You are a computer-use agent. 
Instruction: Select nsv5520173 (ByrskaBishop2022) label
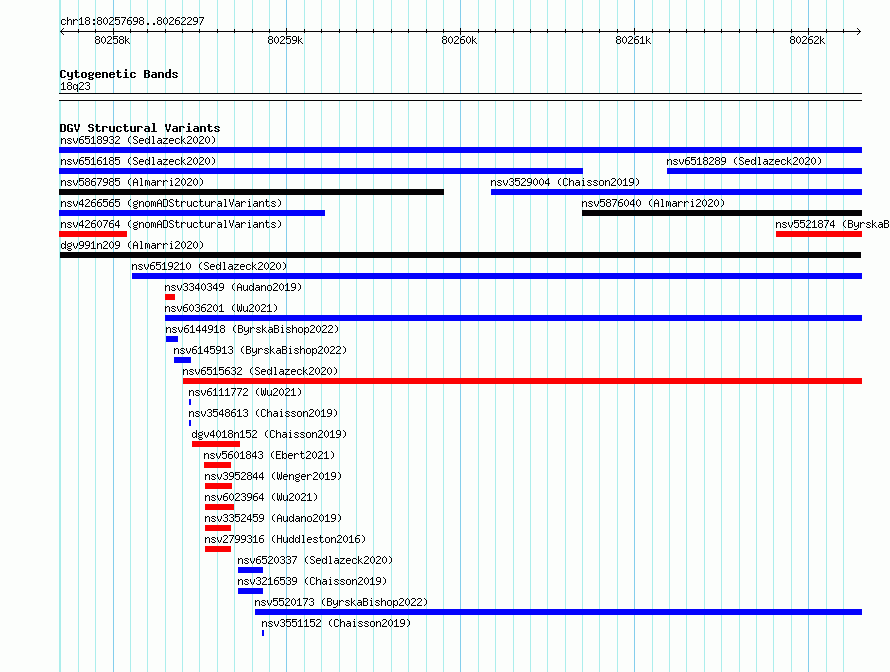coord(341,602)
